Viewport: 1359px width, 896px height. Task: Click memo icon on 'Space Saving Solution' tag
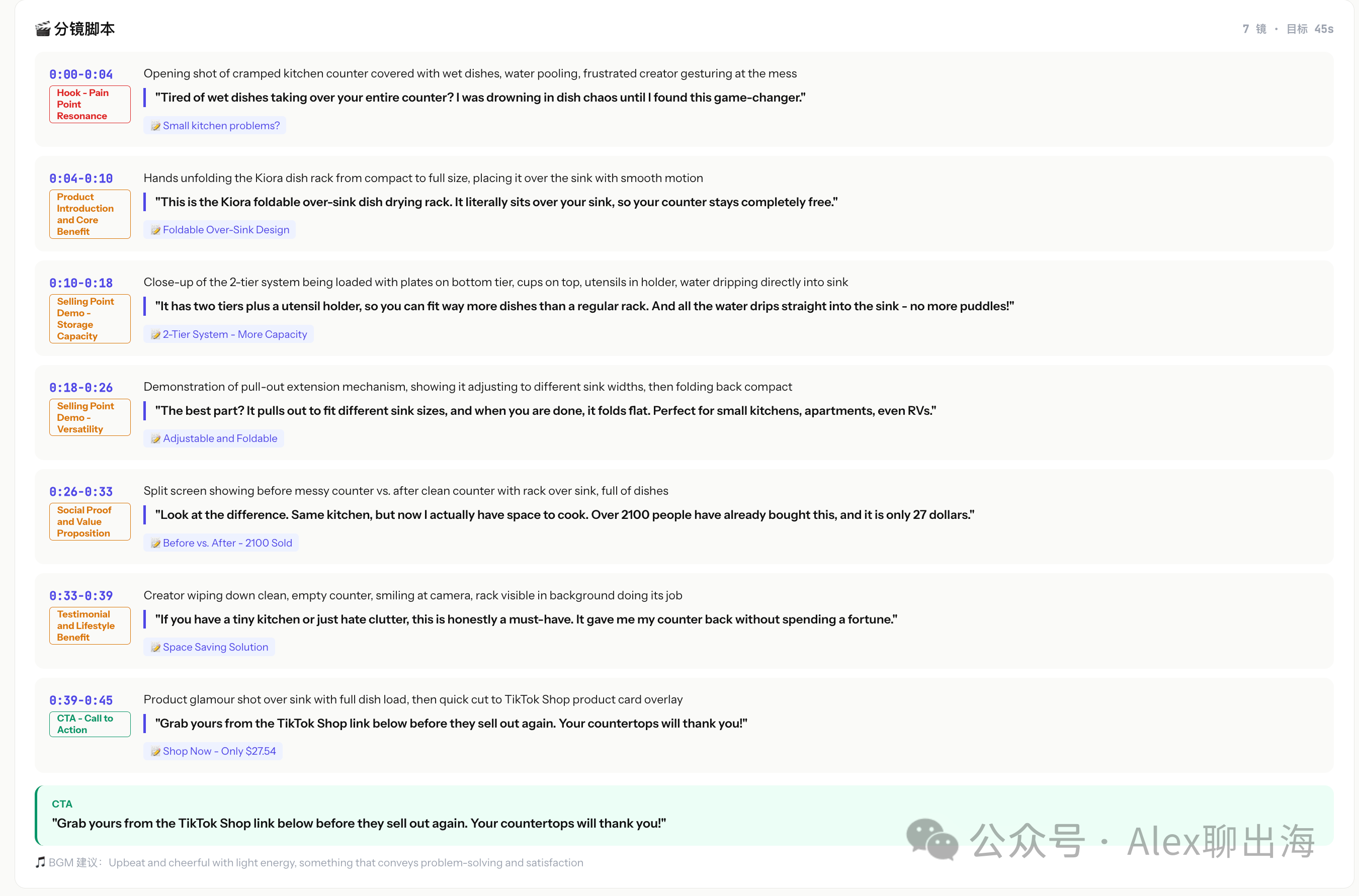[x=155, y=648]
